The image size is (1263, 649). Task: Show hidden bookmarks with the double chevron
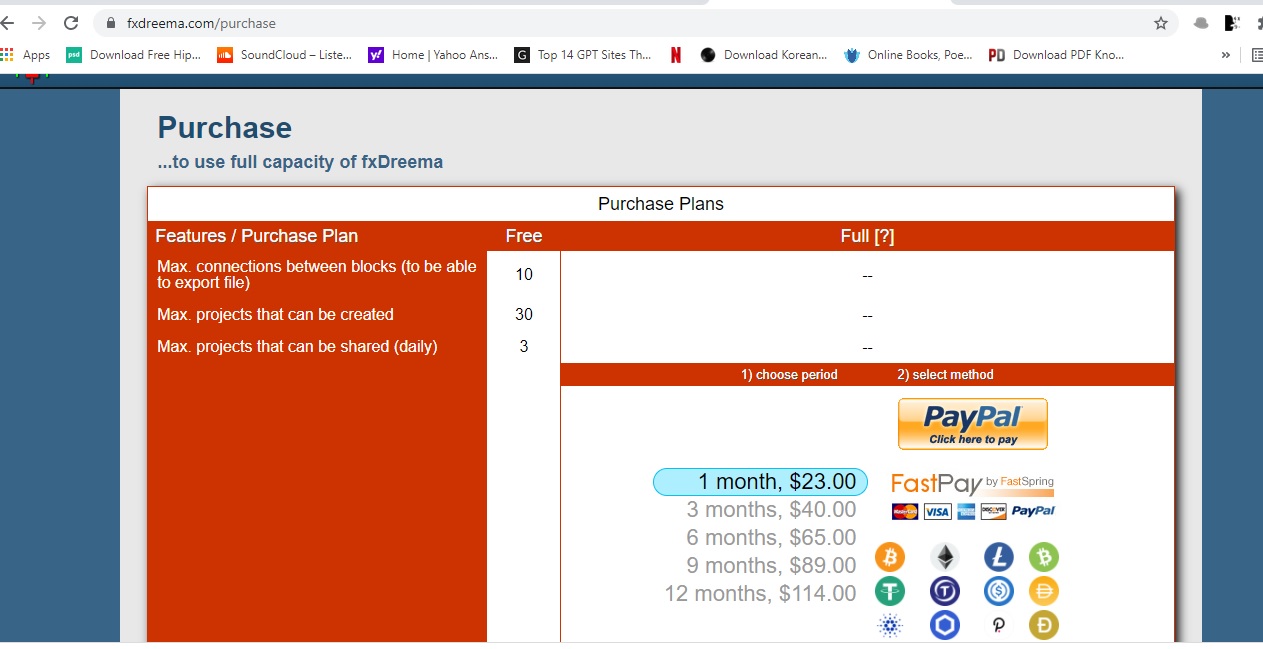click(1226, 55)
